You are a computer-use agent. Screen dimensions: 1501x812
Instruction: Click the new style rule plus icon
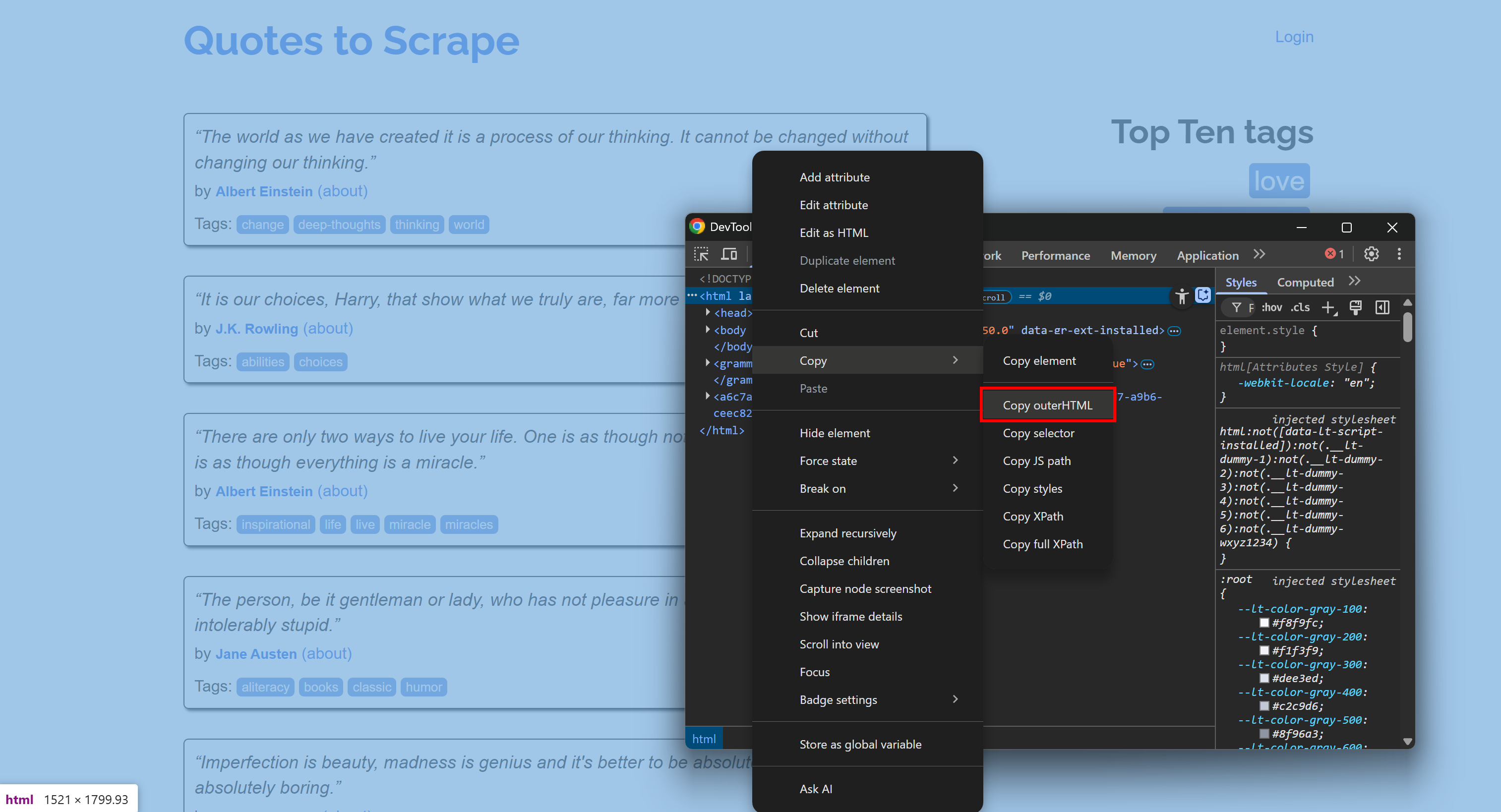pos(1328,307)
